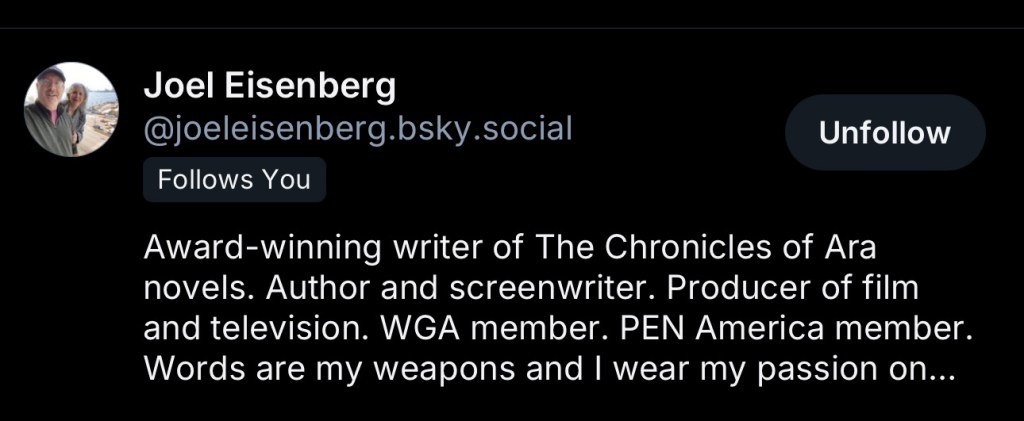
Task: Click "Producer of film" in the bio
Action: point(792,288)
